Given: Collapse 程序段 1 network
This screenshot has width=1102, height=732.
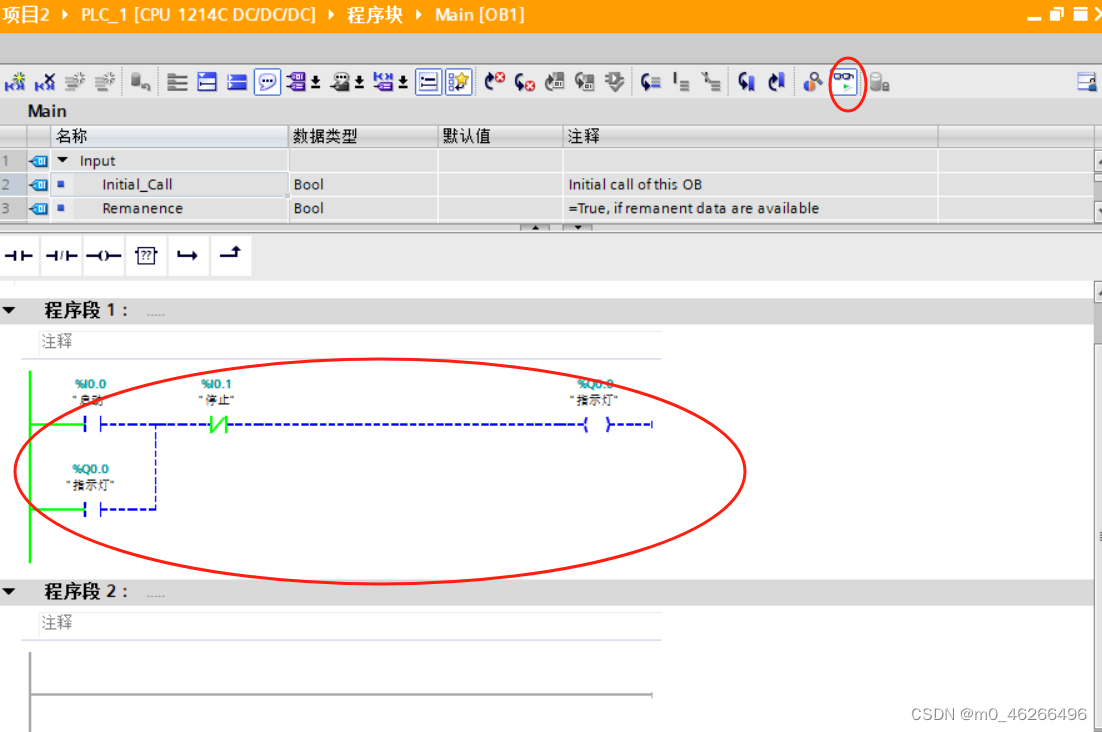Looking at the screenshot, I should tap(10, 310).
